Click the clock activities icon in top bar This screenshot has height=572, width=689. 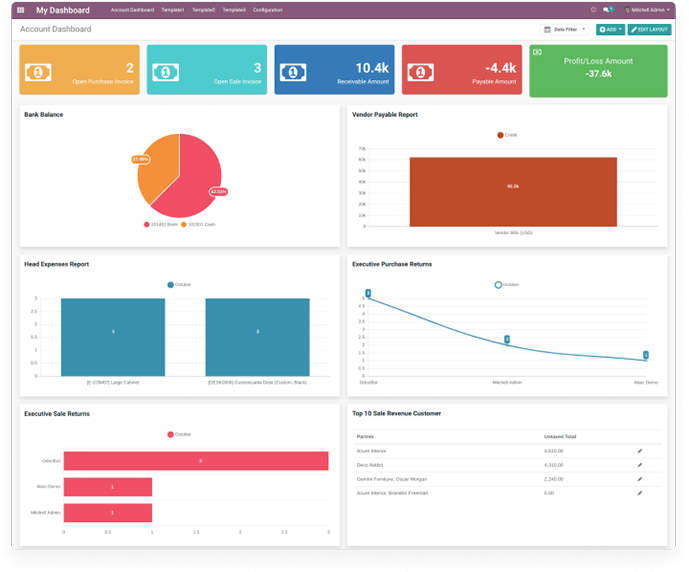tap(594, 10)
